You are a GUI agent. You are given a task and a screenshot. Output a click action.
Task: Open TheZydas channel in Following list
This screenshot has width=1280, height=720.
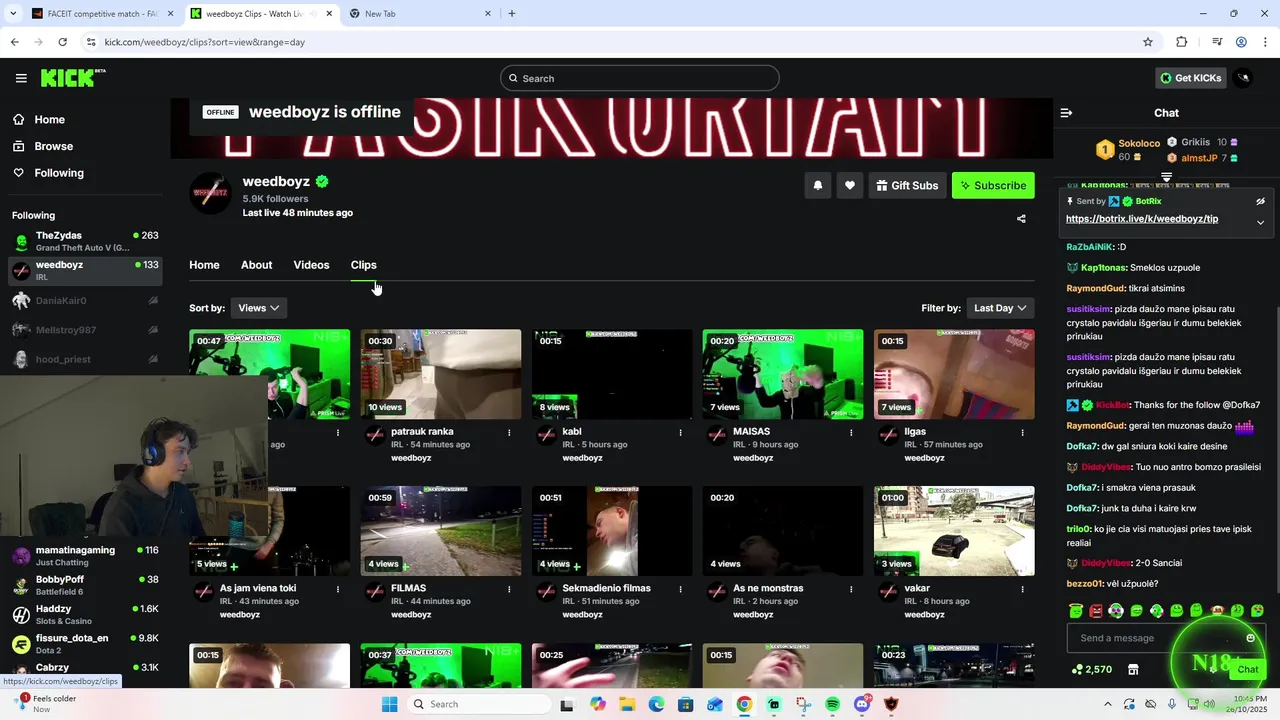(x=85, y=241)
